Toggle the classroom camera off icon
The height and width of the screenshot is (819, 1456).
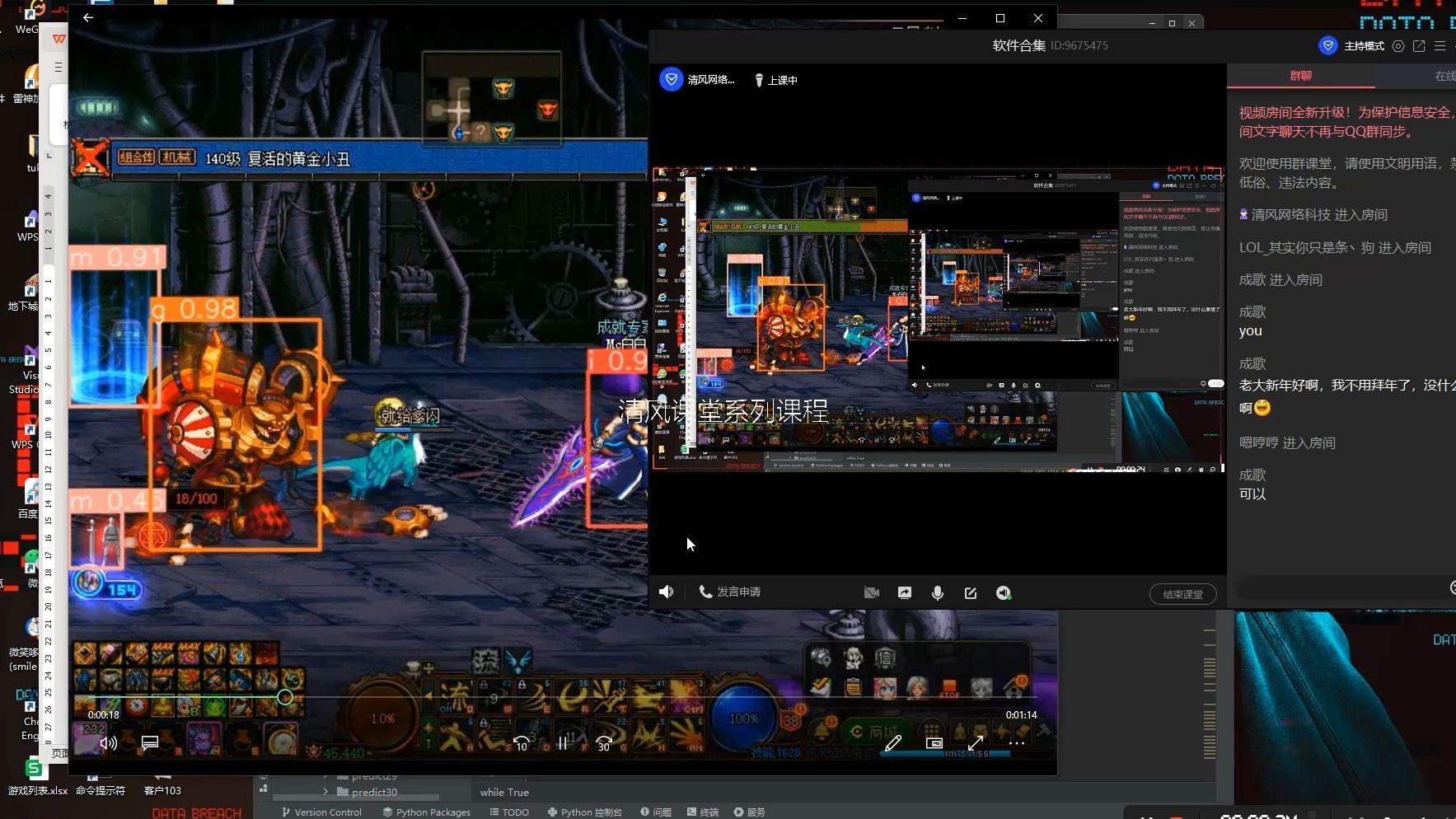point(871,592)
